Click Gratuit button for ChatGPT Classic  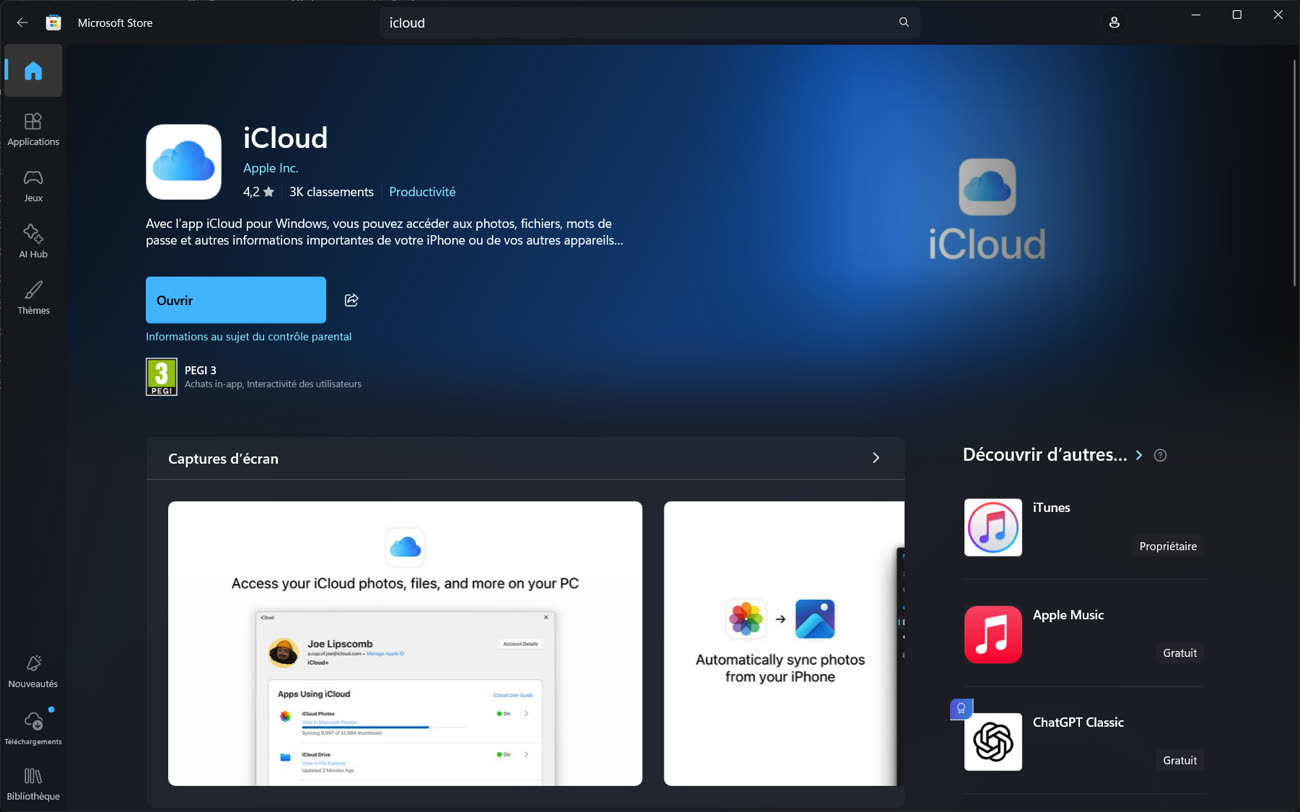[x=1180, y=760]
